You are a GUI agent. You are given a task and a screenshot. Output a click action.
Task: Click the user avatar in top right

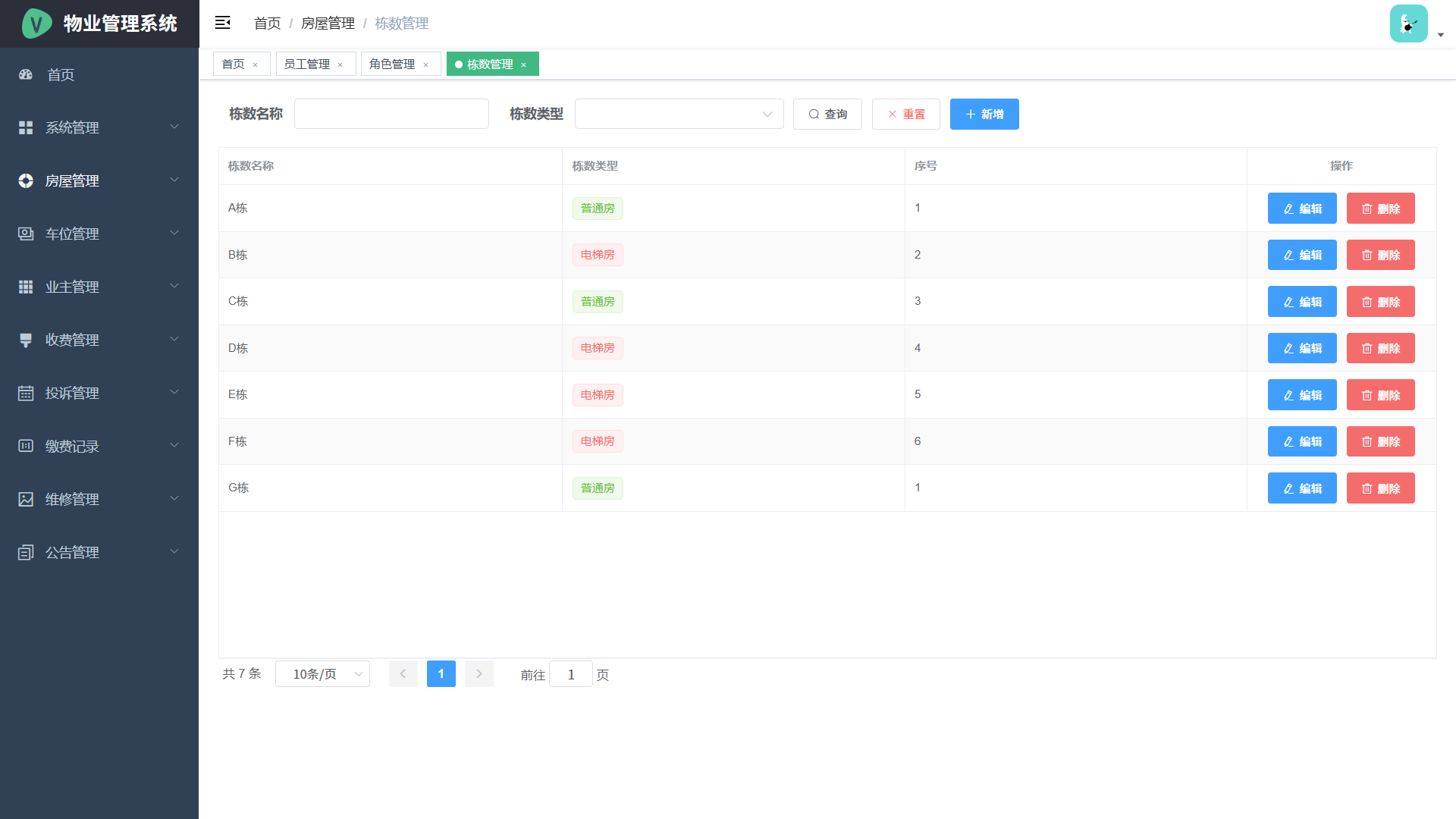tap(1408, 24)
